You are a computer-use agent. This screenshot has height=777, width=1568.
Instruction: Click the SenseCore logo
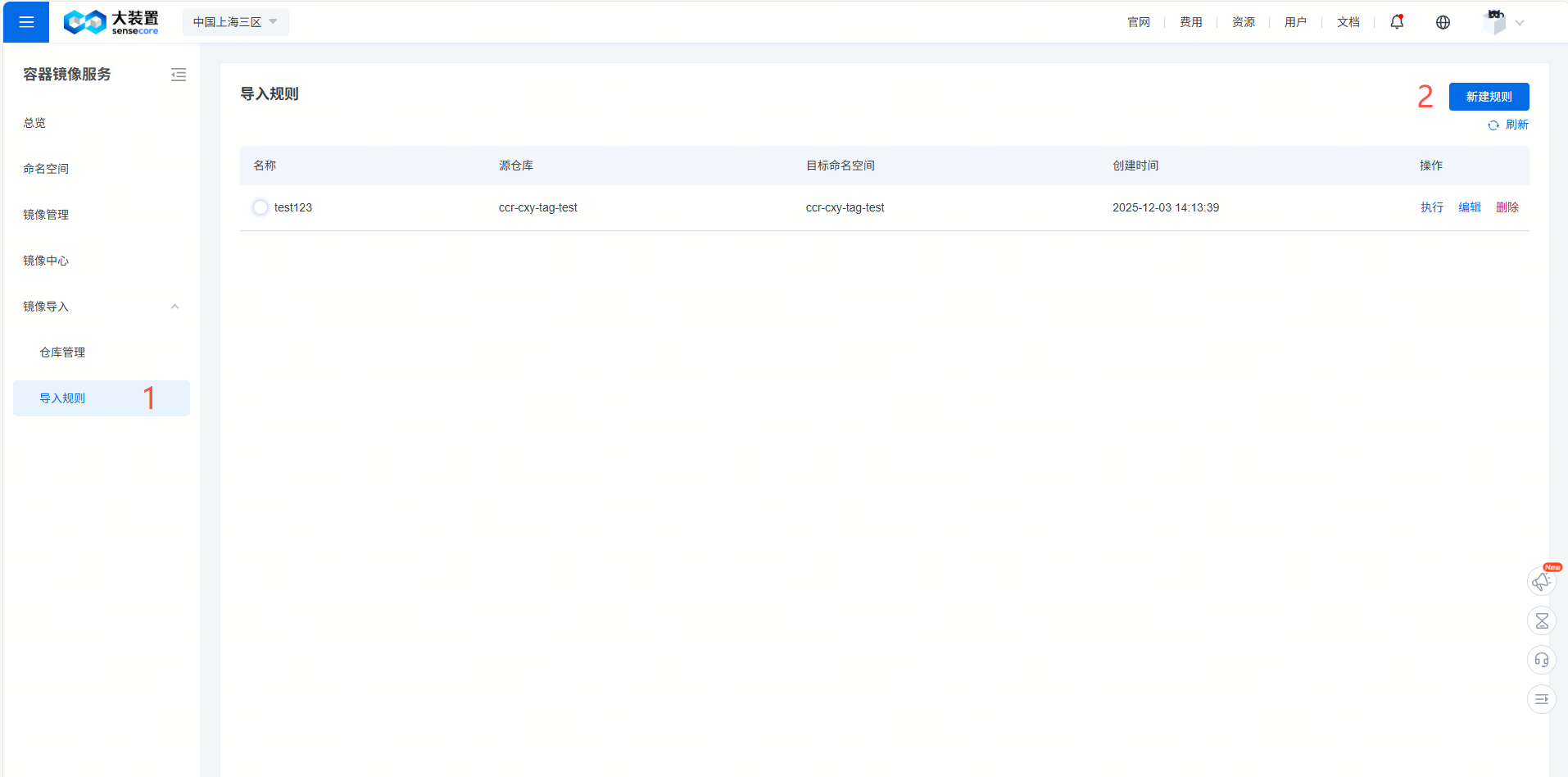[x=111, y=22]
